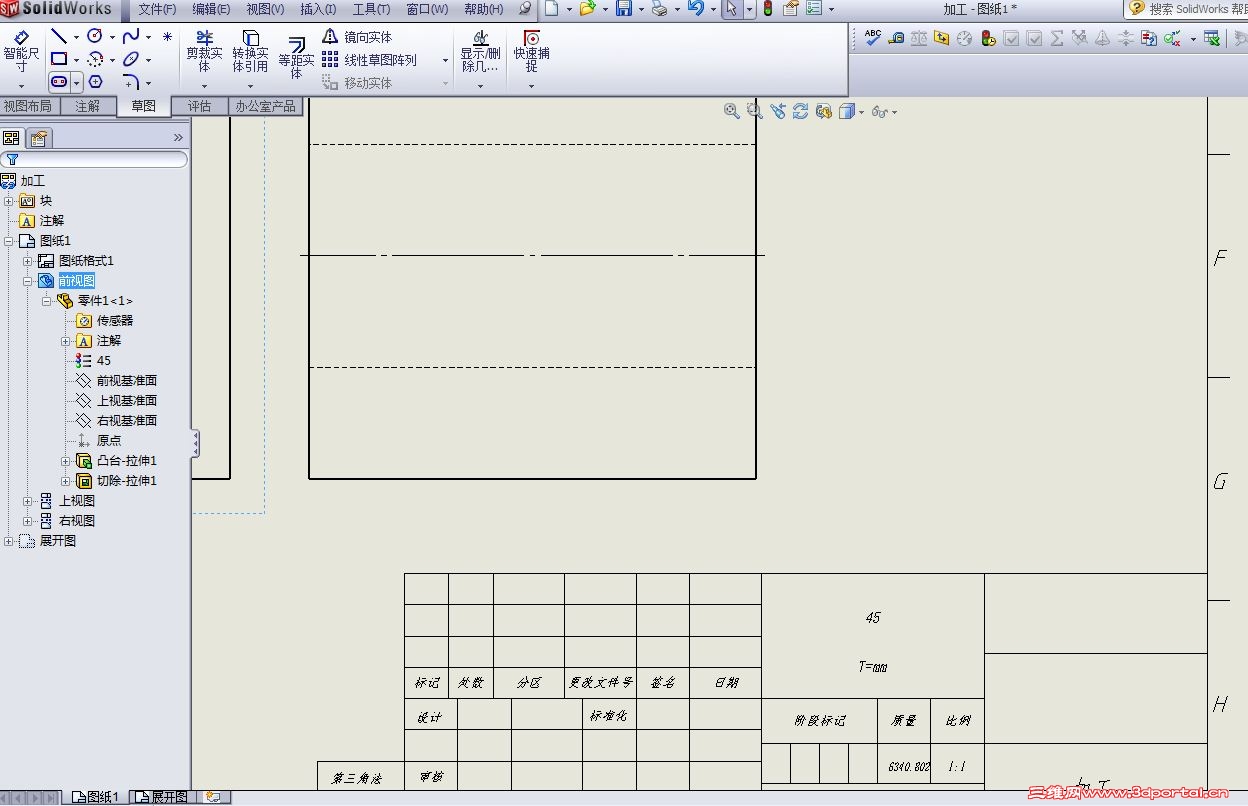Click the Zoom to Fit icon
The height and width of the screenshot is (806, 1248).
pyautogui.click(x=732, y=111)
